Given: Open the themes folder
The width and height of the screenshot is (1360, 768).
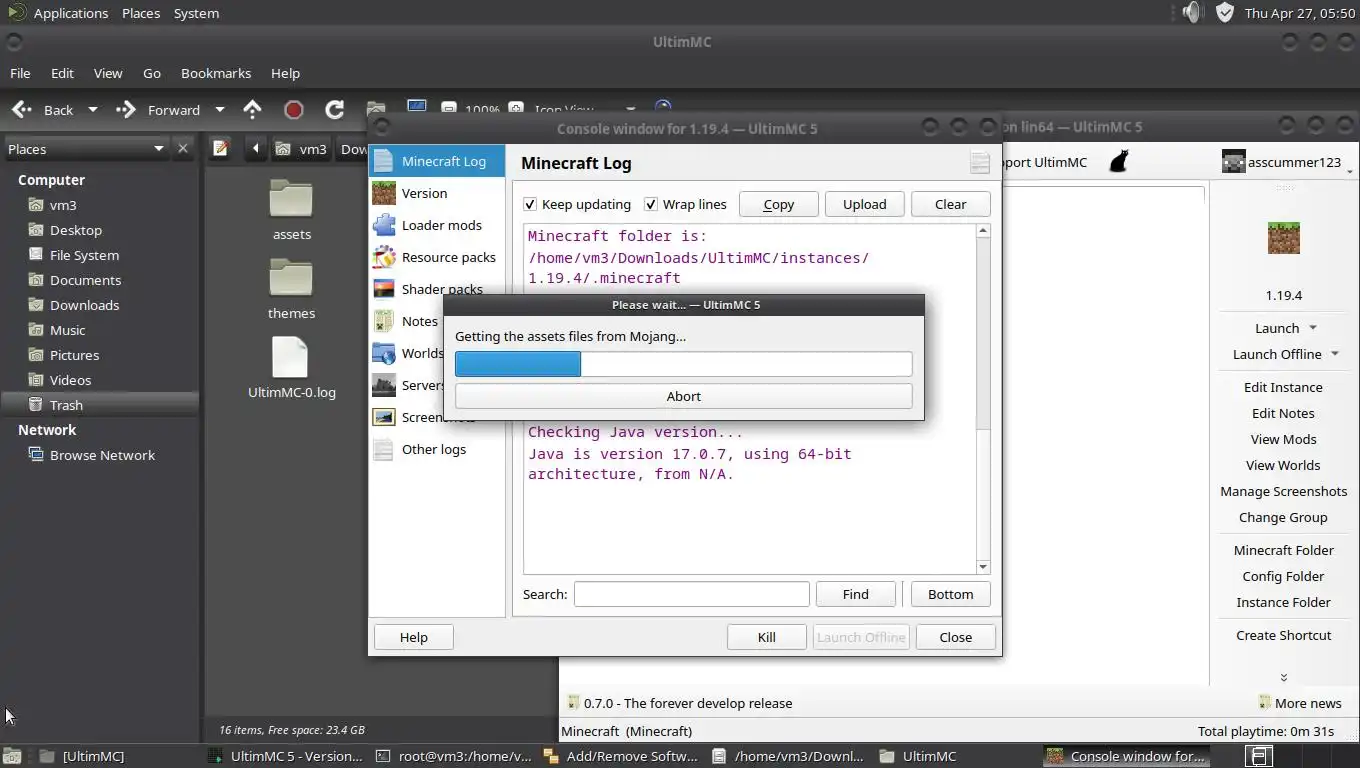Looking at the screenshot, I should point(291,289).
